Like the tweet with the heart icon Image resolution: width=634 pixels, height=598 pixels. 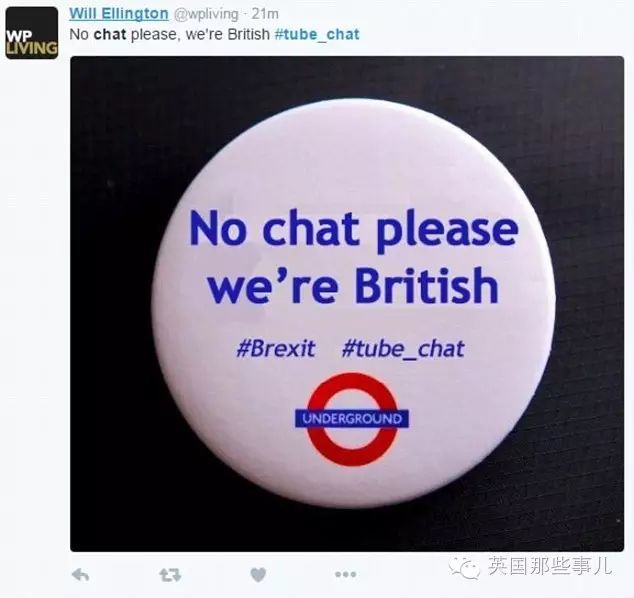pyautogui.click(x=258, y=575)
